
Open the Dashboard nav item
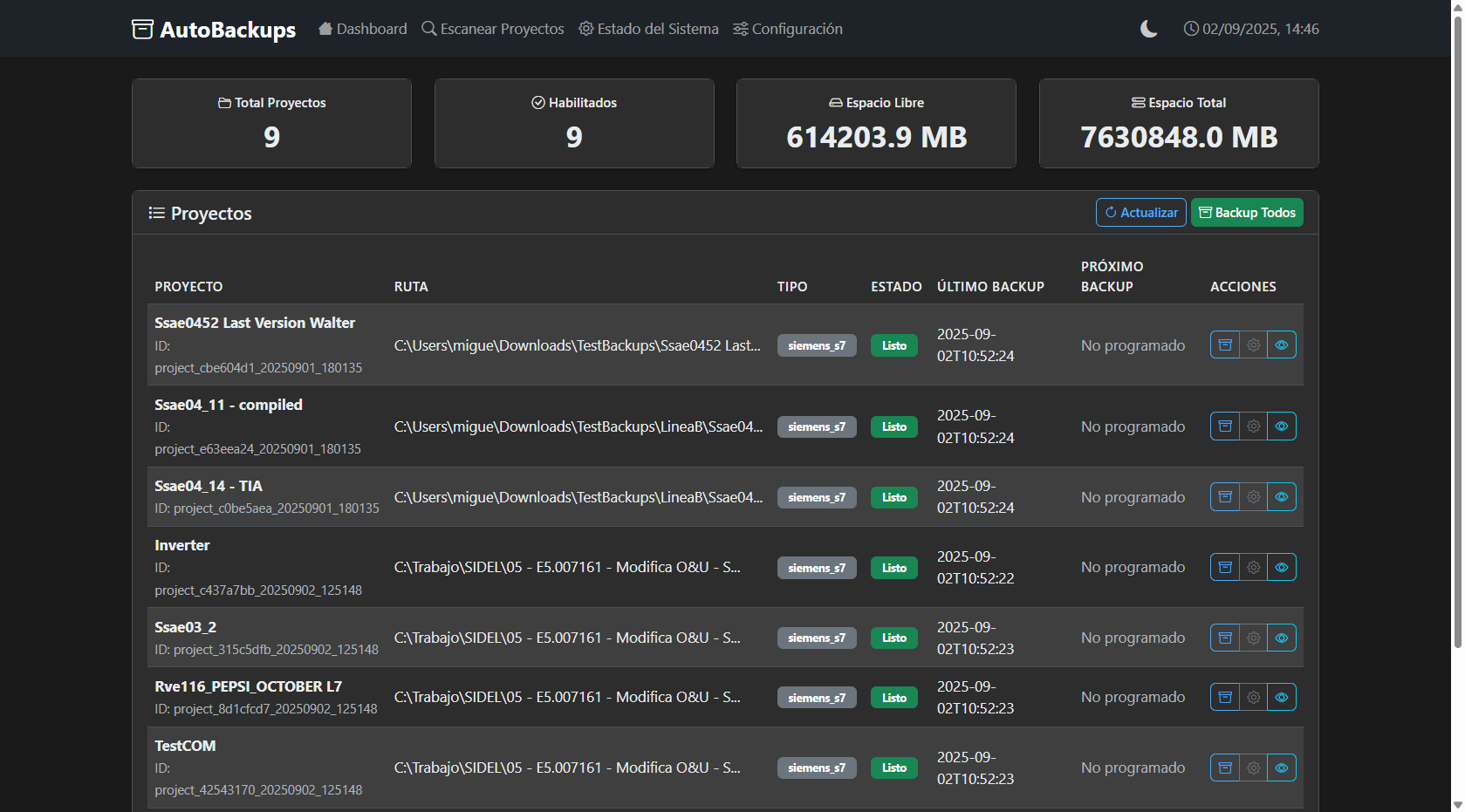click(x=363, y=29)
